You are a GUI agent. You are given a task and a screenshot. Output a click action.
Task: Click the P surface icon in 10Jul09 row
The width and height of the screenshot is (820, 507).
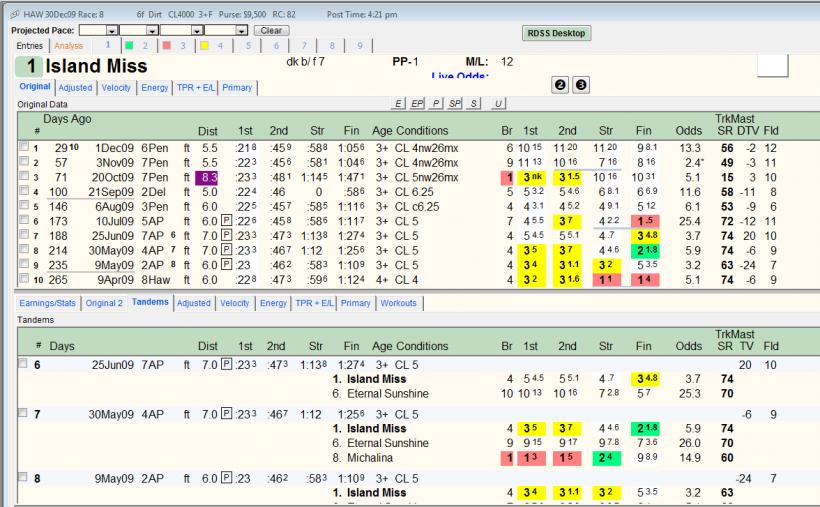pyautogui.click(x=226, y=221)
